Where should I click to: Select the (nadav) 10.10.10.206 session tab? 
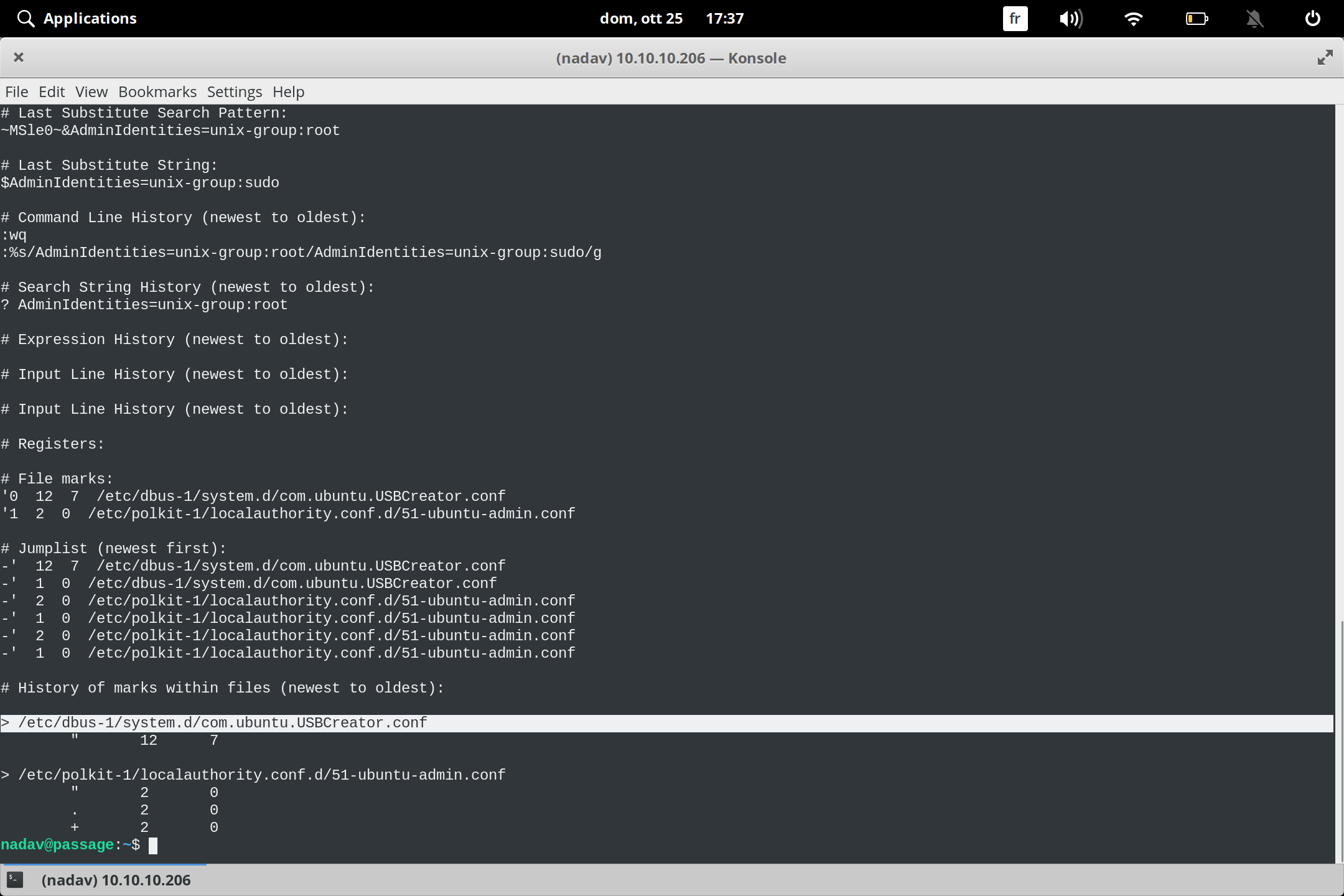116,879
